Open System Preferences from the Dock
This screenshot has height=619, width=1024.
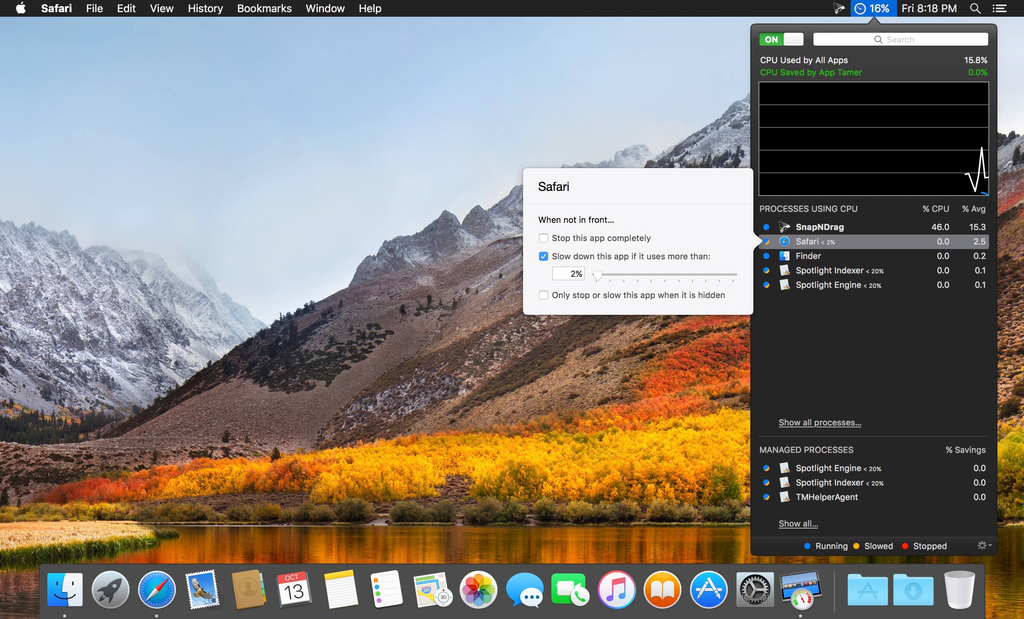(x=754, y=589)
